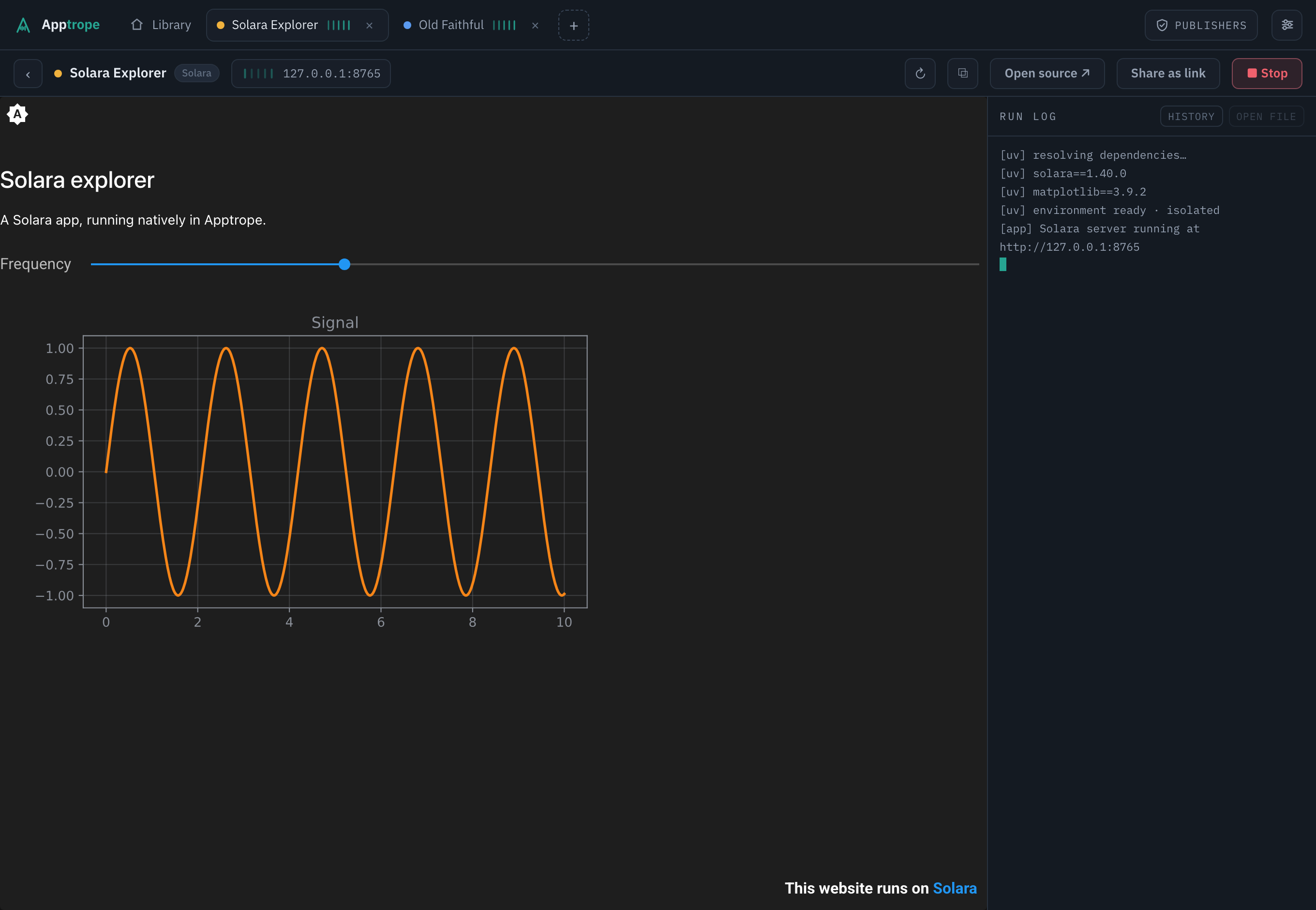Reload the running app

pyautogui.click(x=920, y=74)
